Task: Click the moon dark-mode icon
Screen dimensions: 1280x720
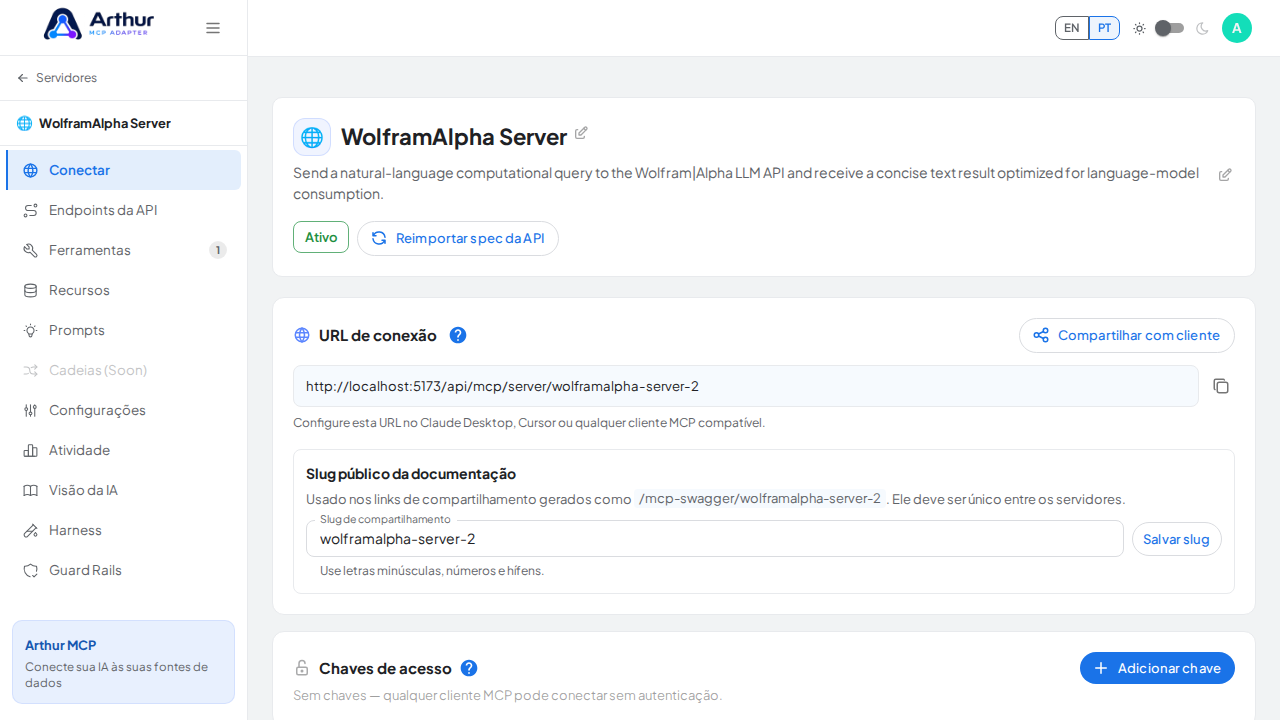Action: [1202, 28]
